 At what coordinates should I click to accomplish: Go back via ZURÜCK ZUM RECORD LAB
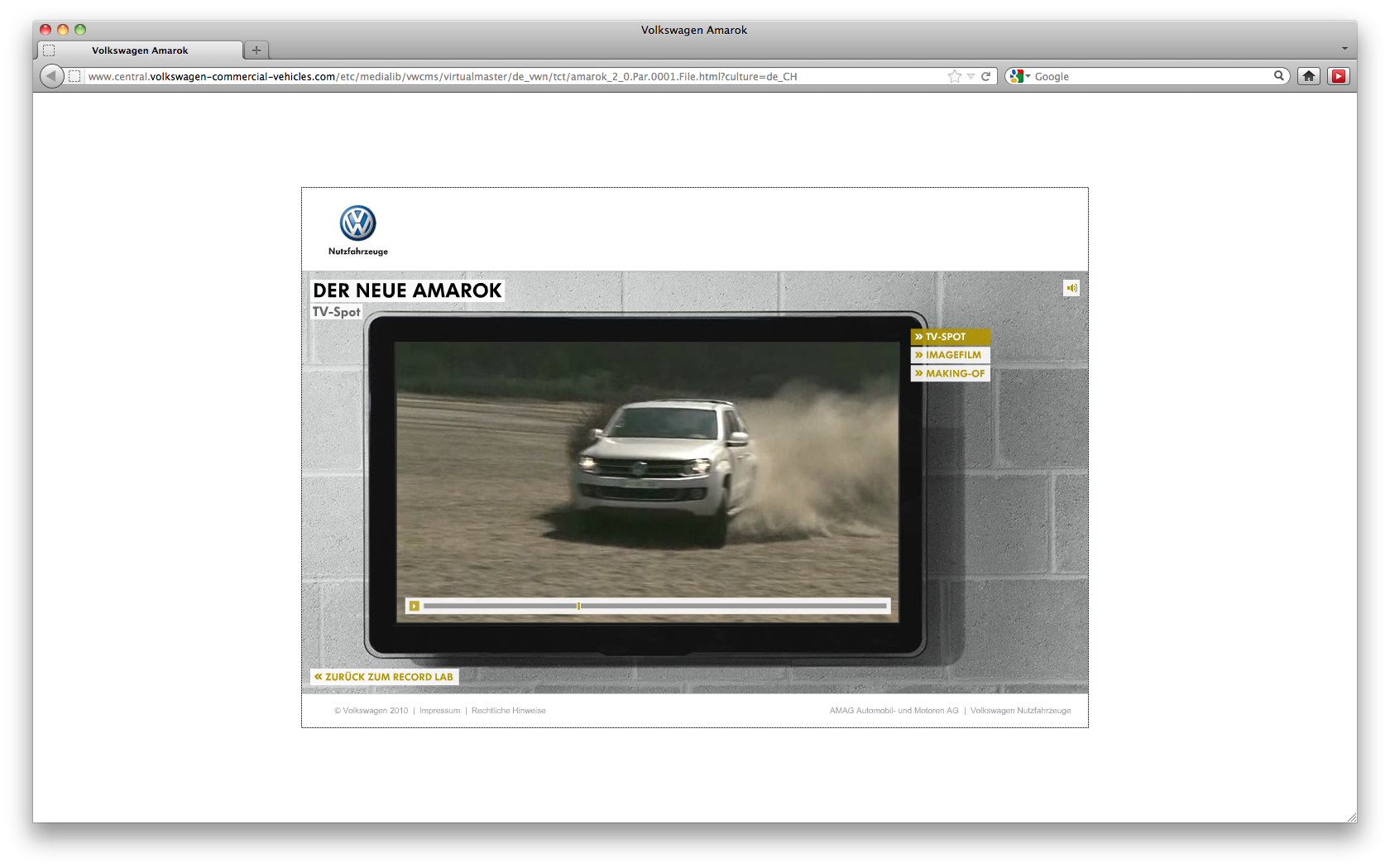click(x=384, y=677)
